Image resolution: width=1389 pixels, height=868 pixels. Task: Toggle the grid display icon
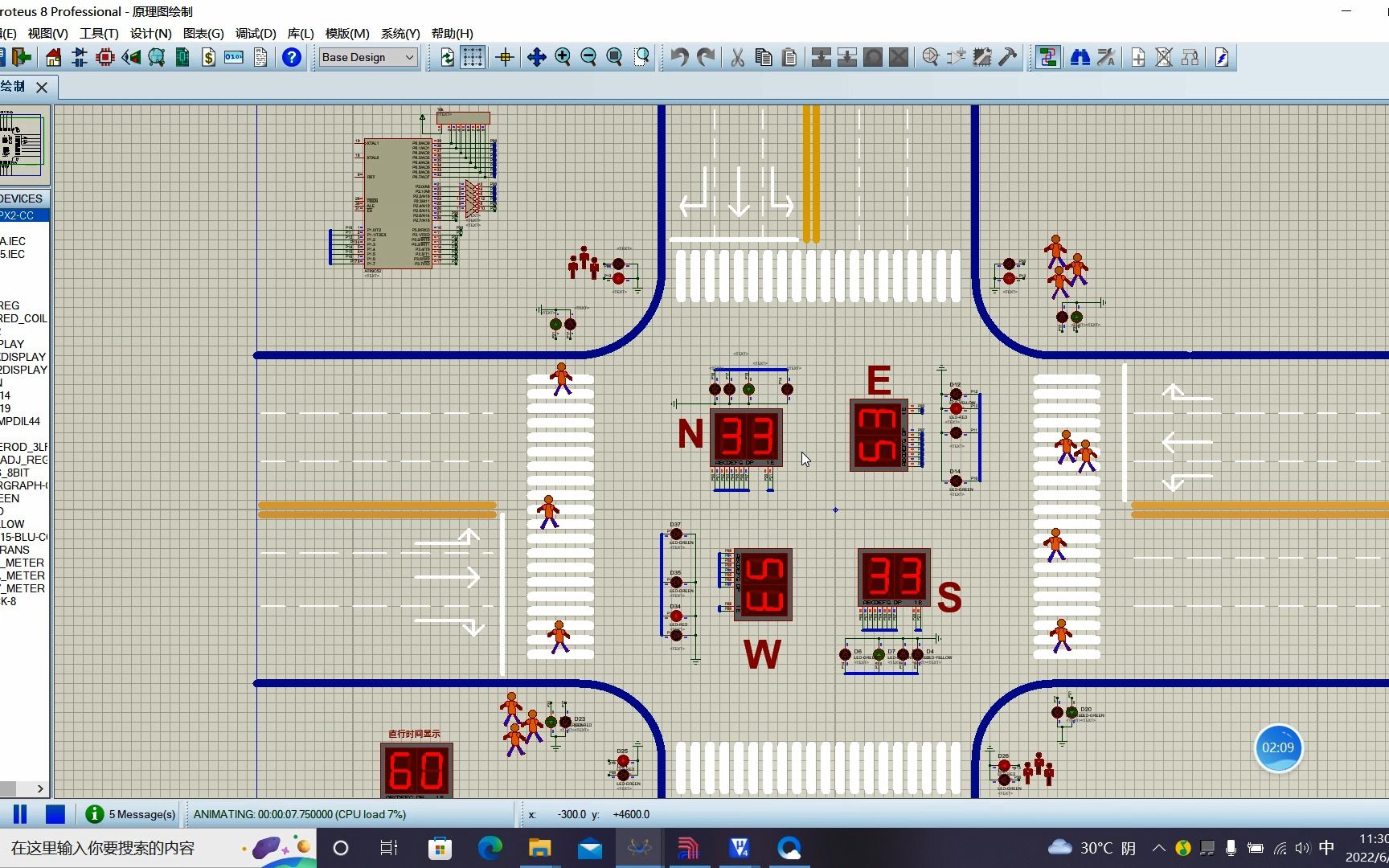click(x=473, y=57)
